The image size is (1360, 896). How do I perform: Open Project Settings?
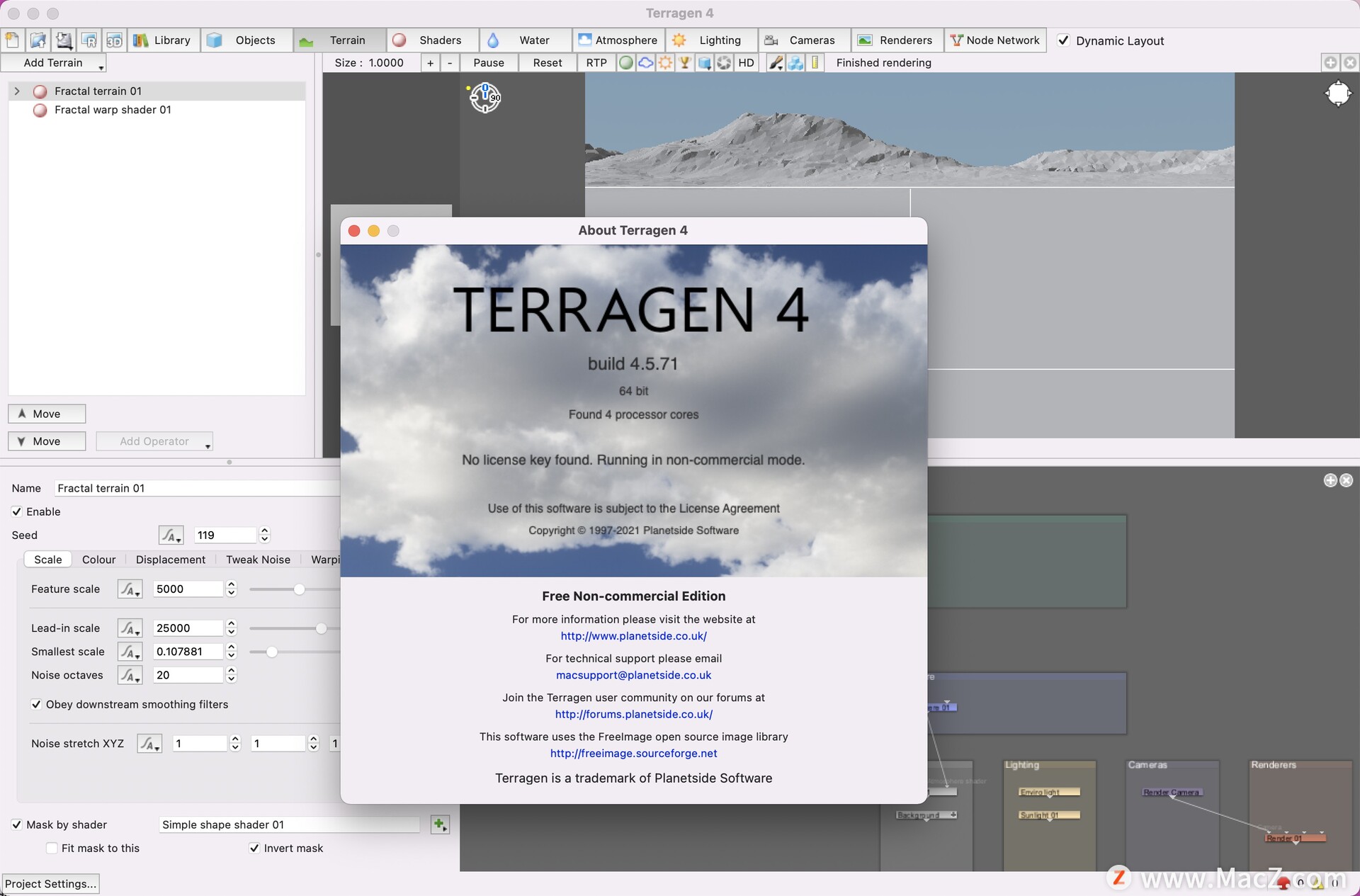click(x=50, y=883)
